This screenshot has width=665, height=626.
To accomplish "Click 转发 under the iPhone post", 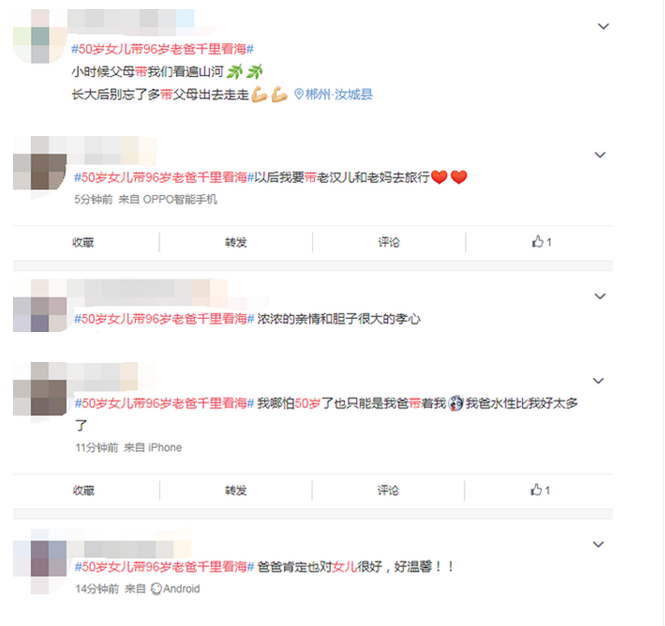I will coord(236,491).
